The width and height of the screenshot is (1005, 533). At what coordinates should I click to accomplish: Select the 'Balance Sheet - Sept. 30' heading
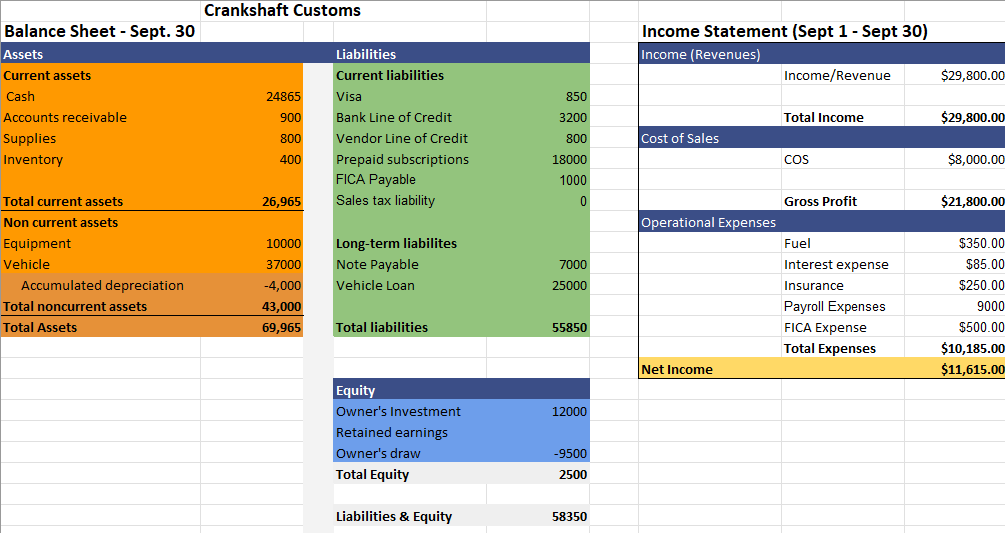99,31
